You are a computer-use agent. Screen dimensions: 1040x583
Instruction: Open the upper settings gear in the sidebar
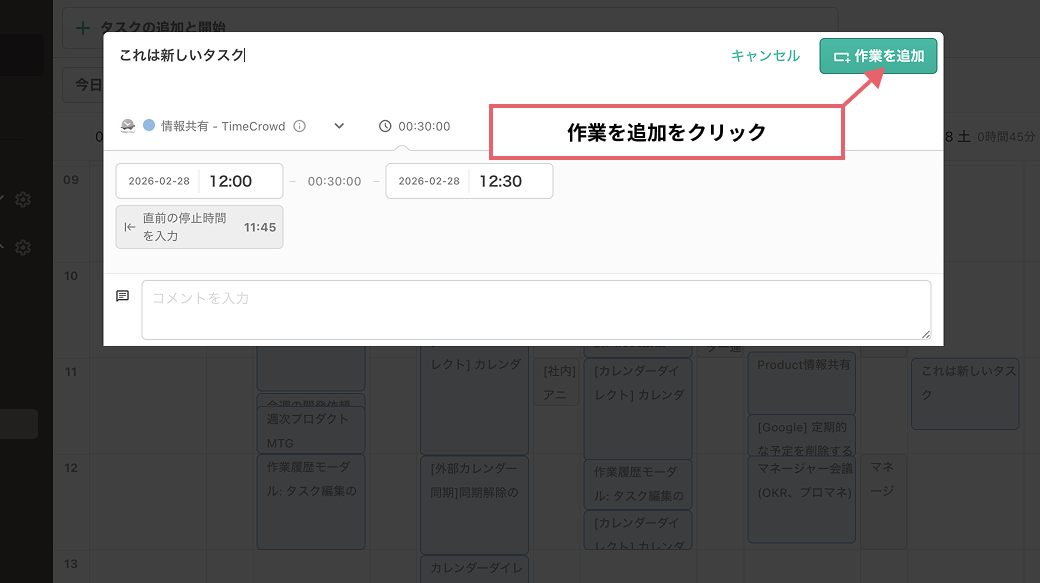(22, 199)
